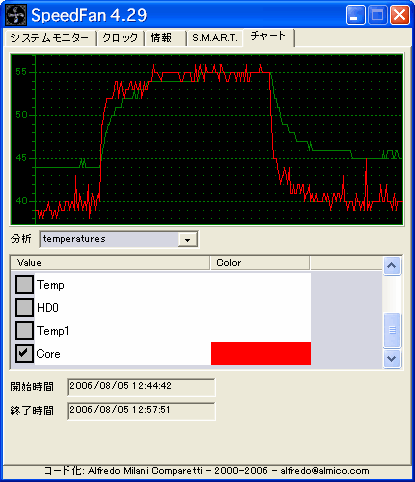Enable the Temp checkbox
The height and width of the screenshot is (482, 415).
[24, 284]
